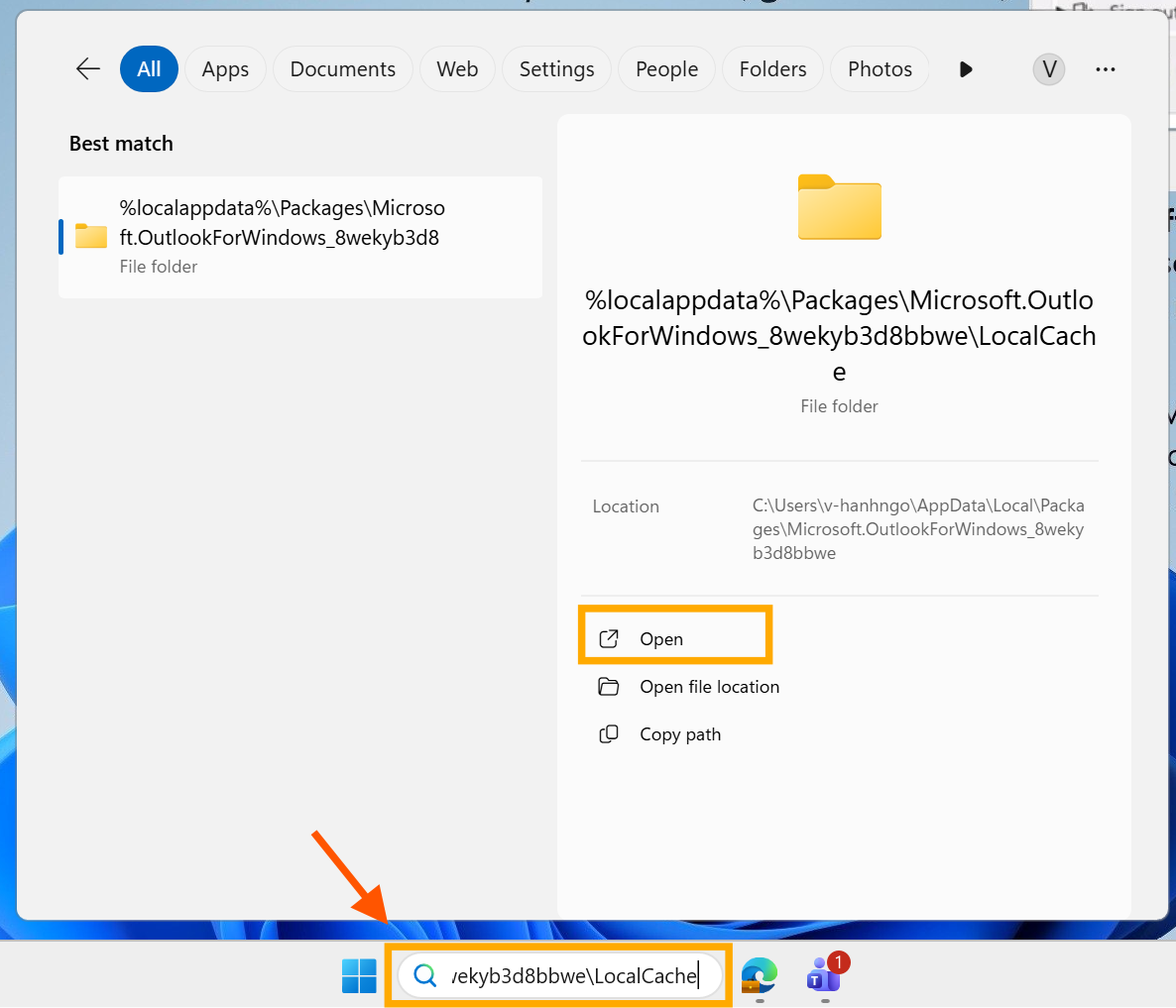Select the Best match OutlookForWindows folder result

pos(300,237)
